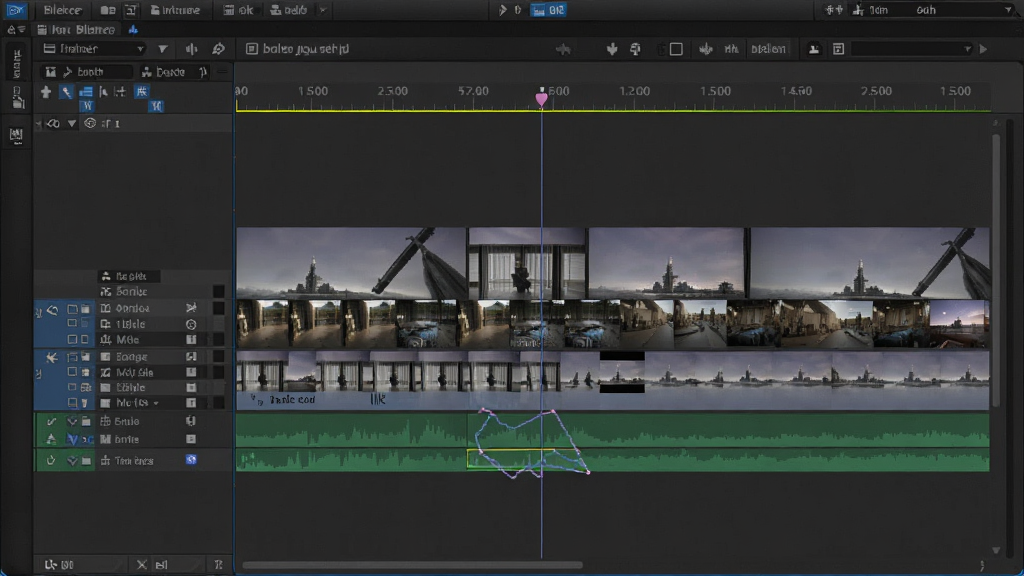This screenshot has width=1024, height=576.
Task: Collapse the disclosure triangle in the track header row
Action: (72, 123)
